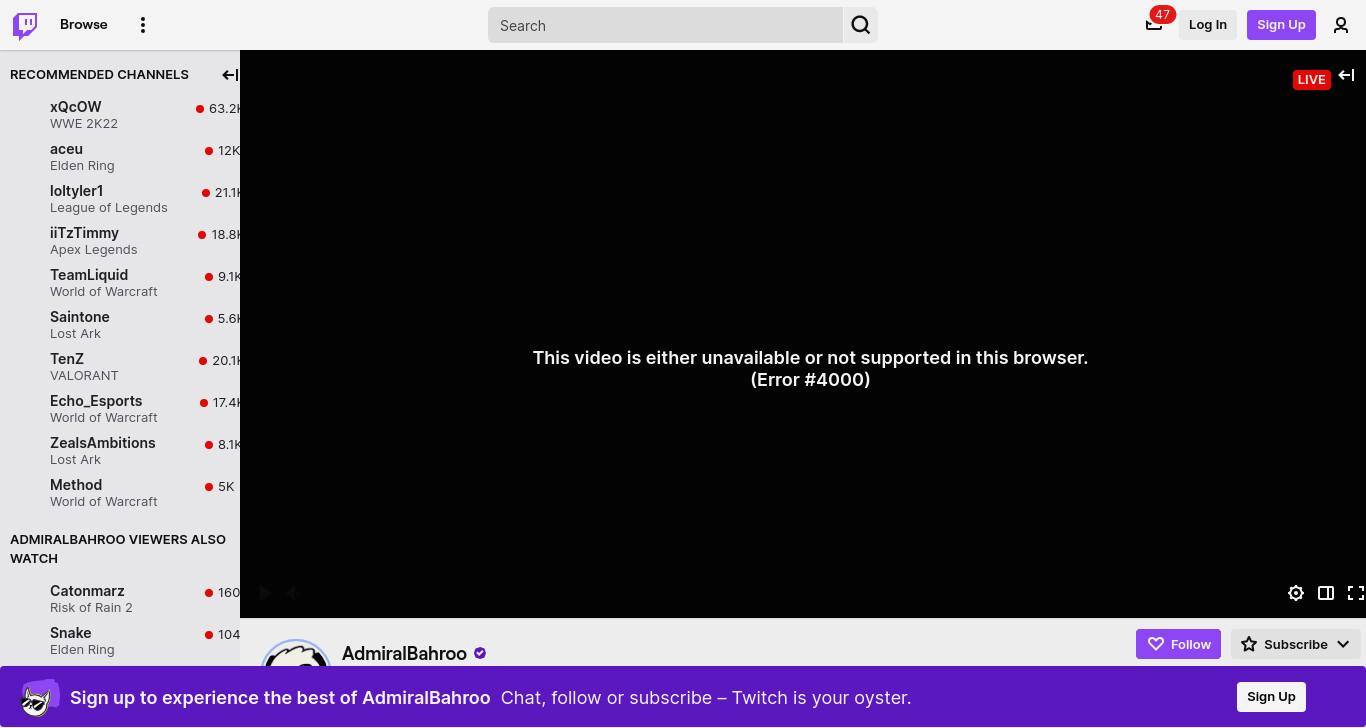Open the user account icon menu
This screenshot has width=1366, height=728.
(x=1341, y=25)
